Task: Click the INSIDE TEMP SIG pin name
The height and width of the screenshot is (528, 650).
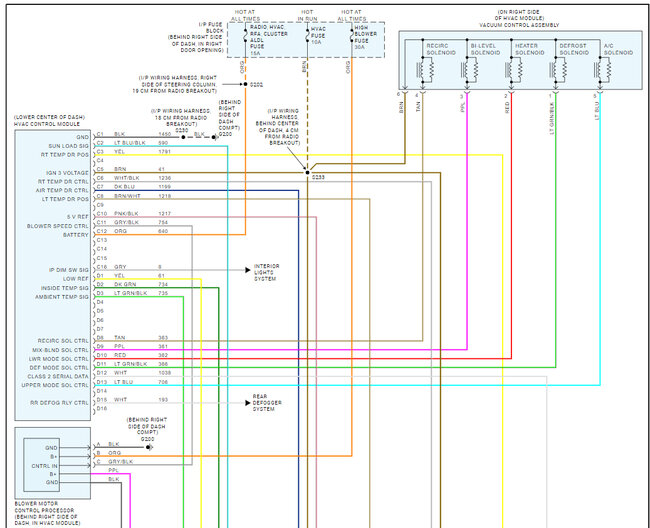Action: pyautogui.click(x=65, y=288)
